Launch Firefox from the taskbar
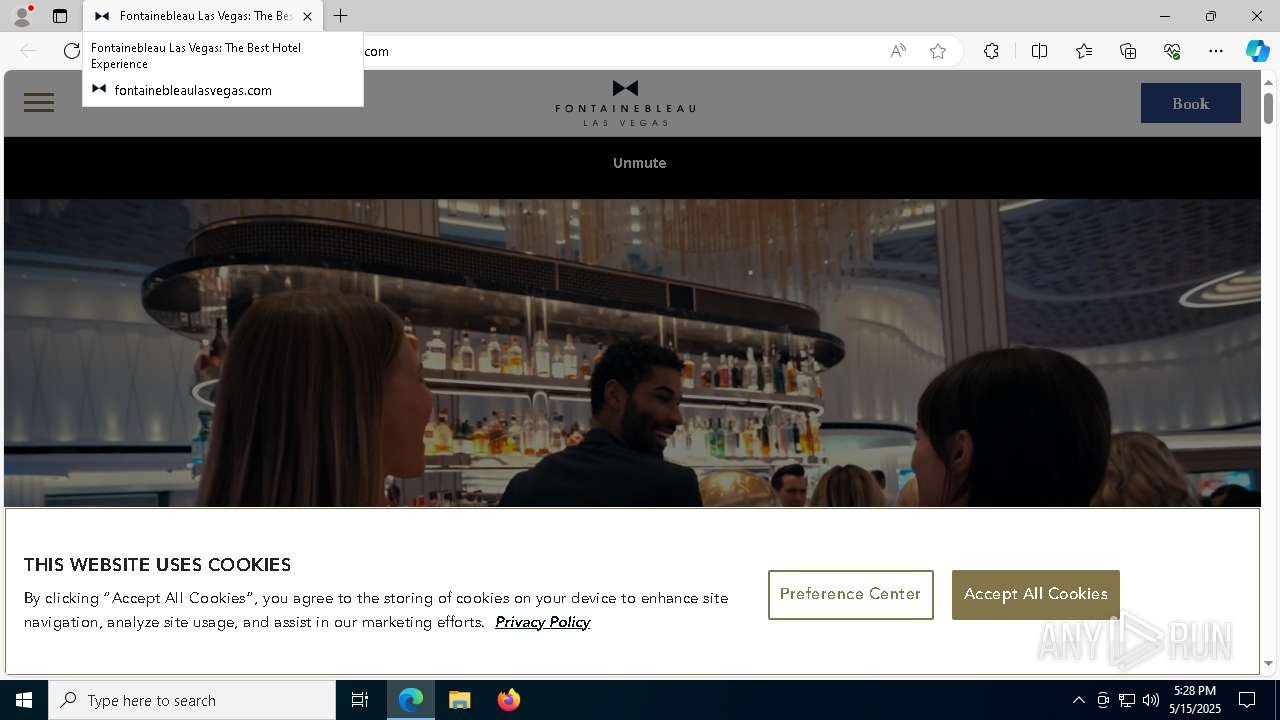Screen dimensions: 1280x720 [509, 700]
